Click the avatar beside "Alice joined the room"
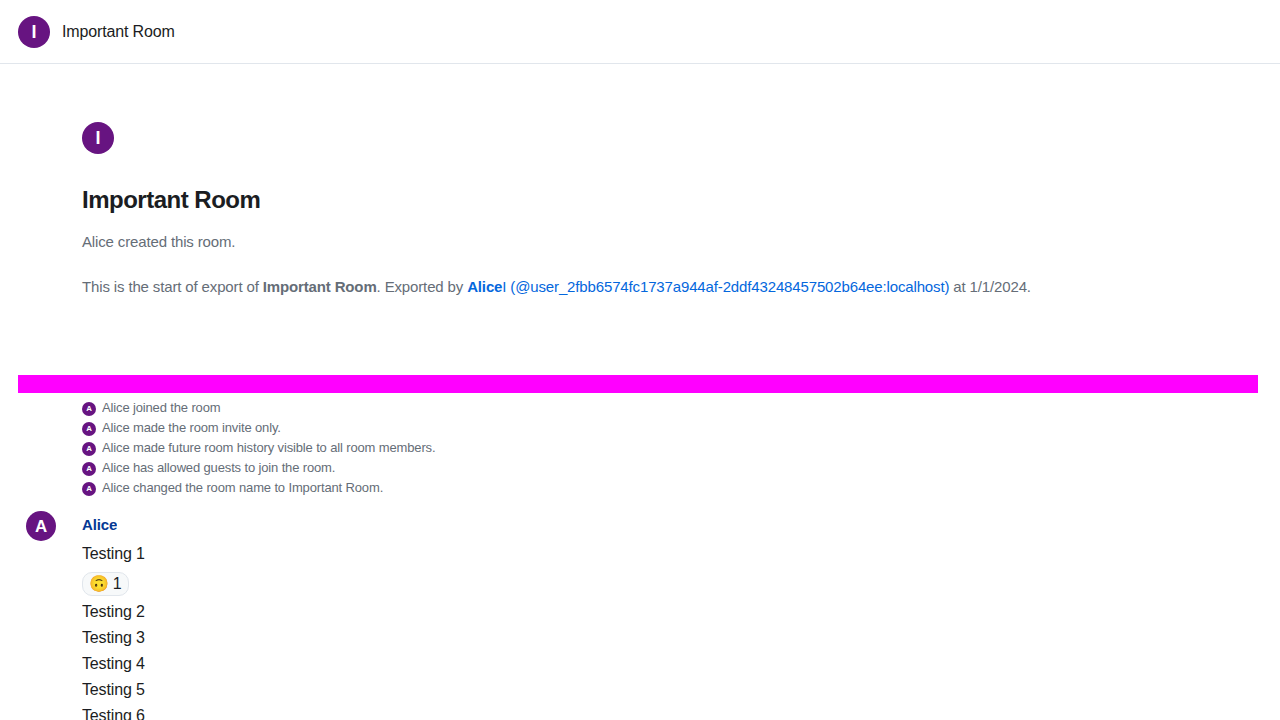Screen dimensions: 1280x720 point(89,409)
